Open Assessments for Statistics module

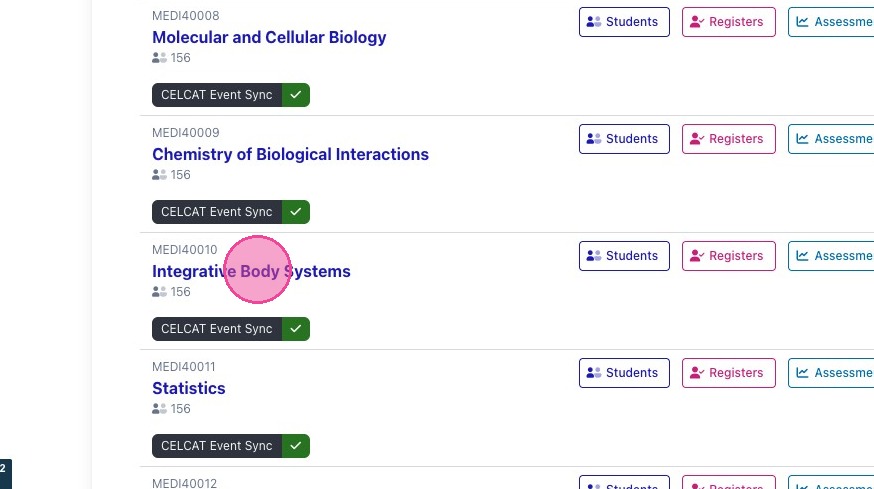pyautogui.click(x=832, y=373)
